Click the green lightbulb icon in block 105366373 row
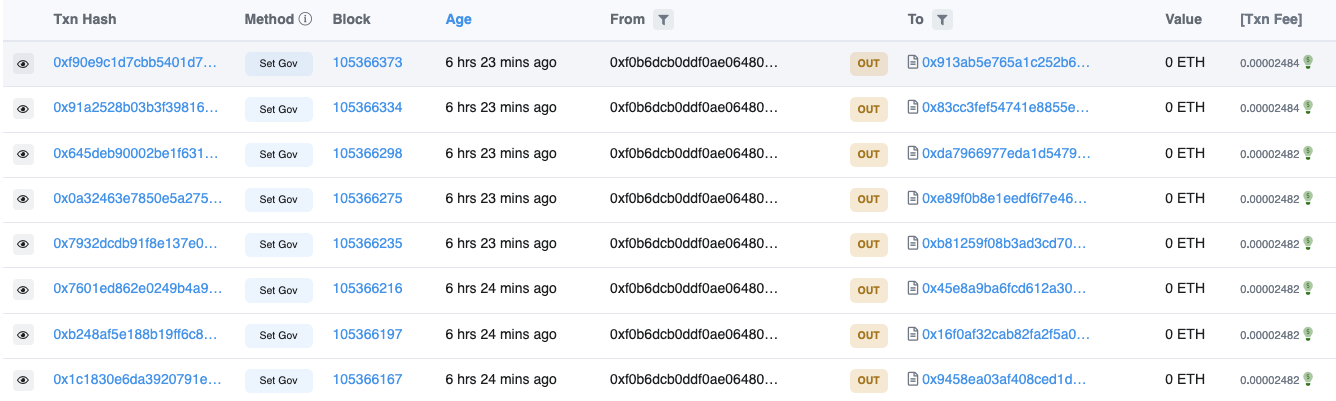This screenshot has height=401, width=1336. (x=1308, y=62)
